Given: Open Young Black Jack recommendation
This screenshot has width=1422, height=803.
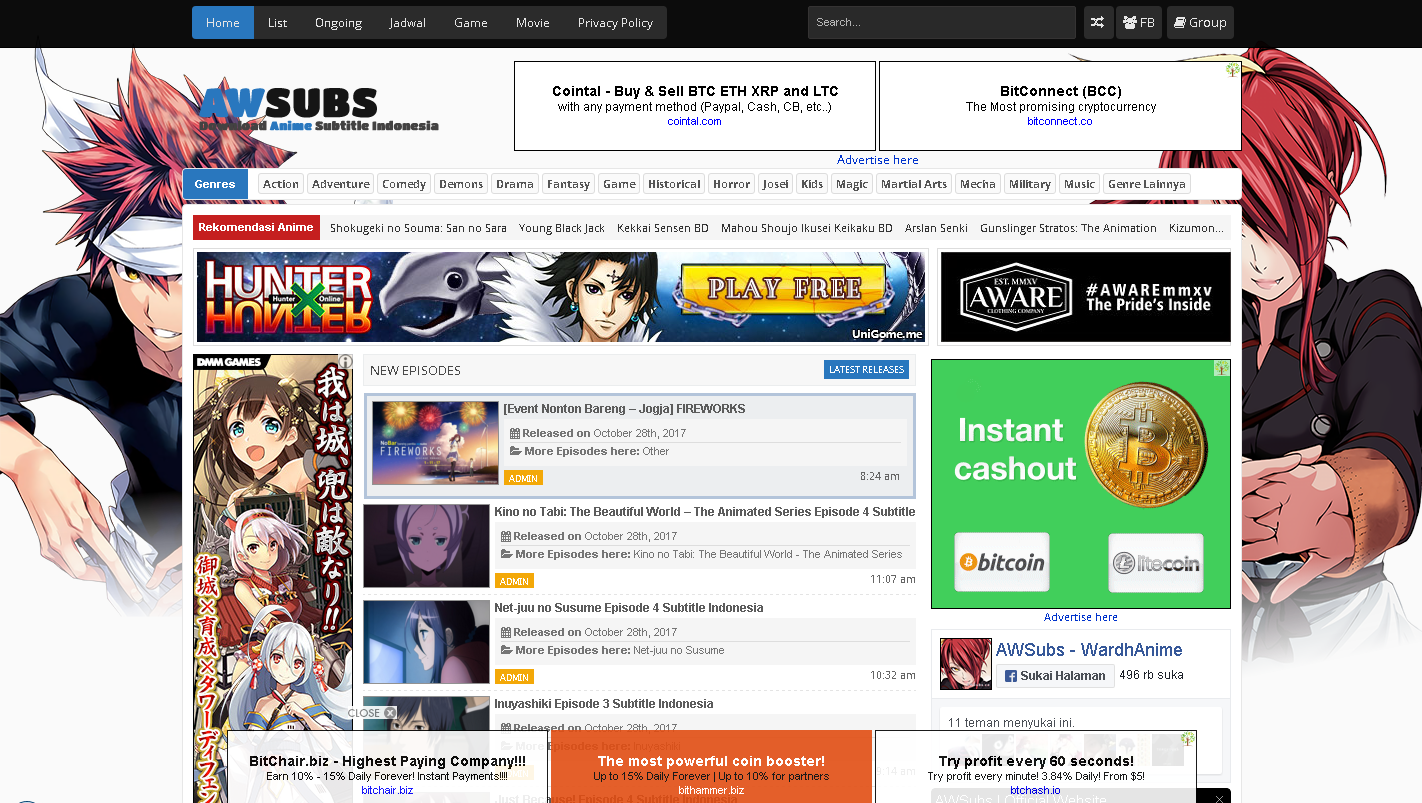Looking at the screenshot, I should 561,228.
